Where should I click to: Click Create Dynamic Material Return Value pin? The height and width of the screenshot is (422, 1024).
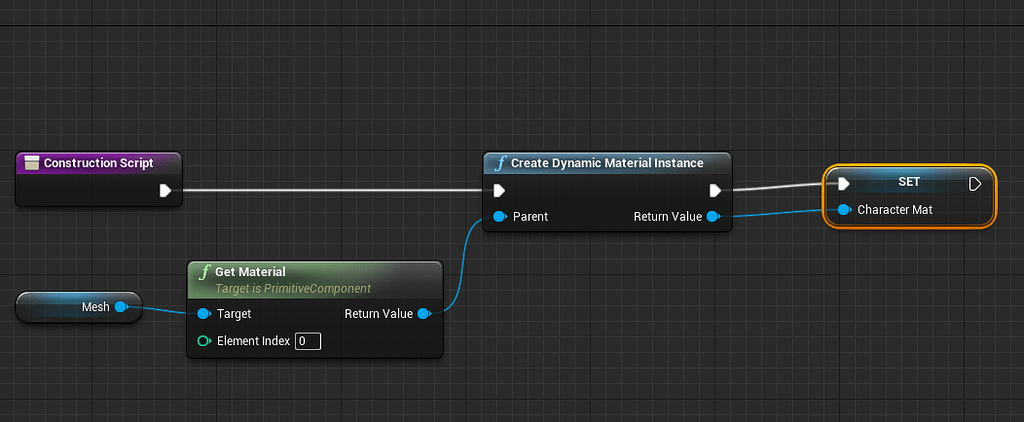[712, 216]
